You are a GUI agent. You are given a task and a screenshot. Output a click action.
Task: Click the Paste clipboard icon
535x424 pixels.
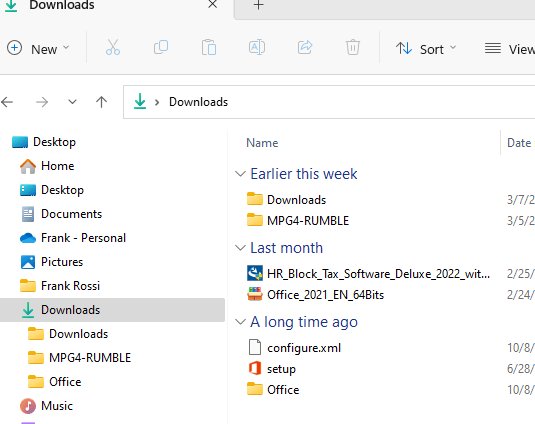tap(209, 47)
